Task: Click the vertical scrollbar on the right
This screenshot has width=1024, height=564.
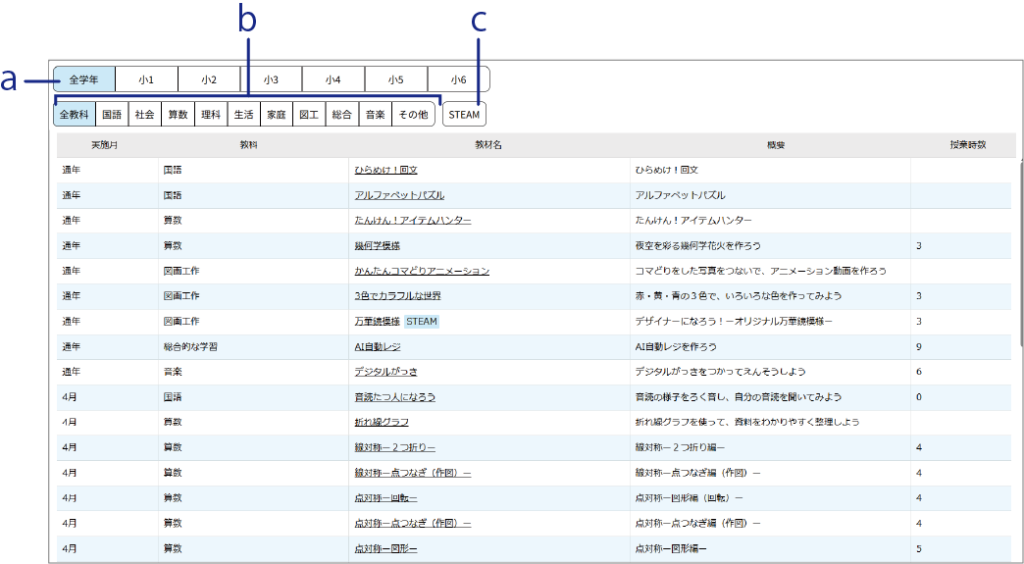Action: pyautogui.click(x=1019, y=250)
